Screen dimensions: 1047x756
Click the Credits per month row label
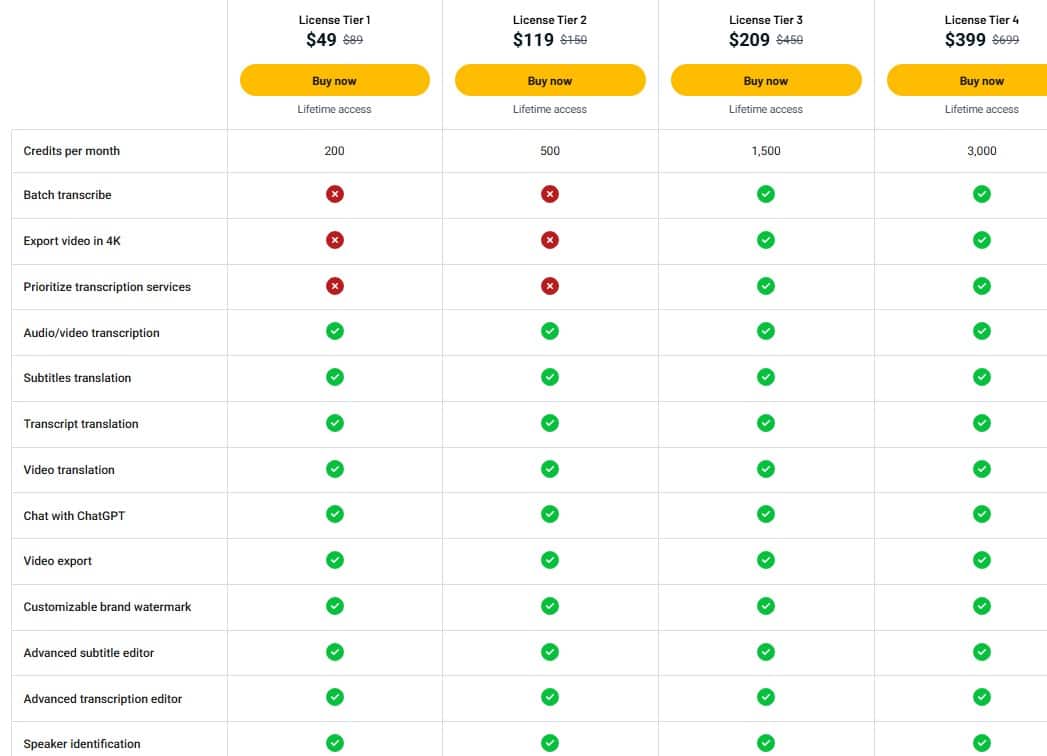coord(72,151)
